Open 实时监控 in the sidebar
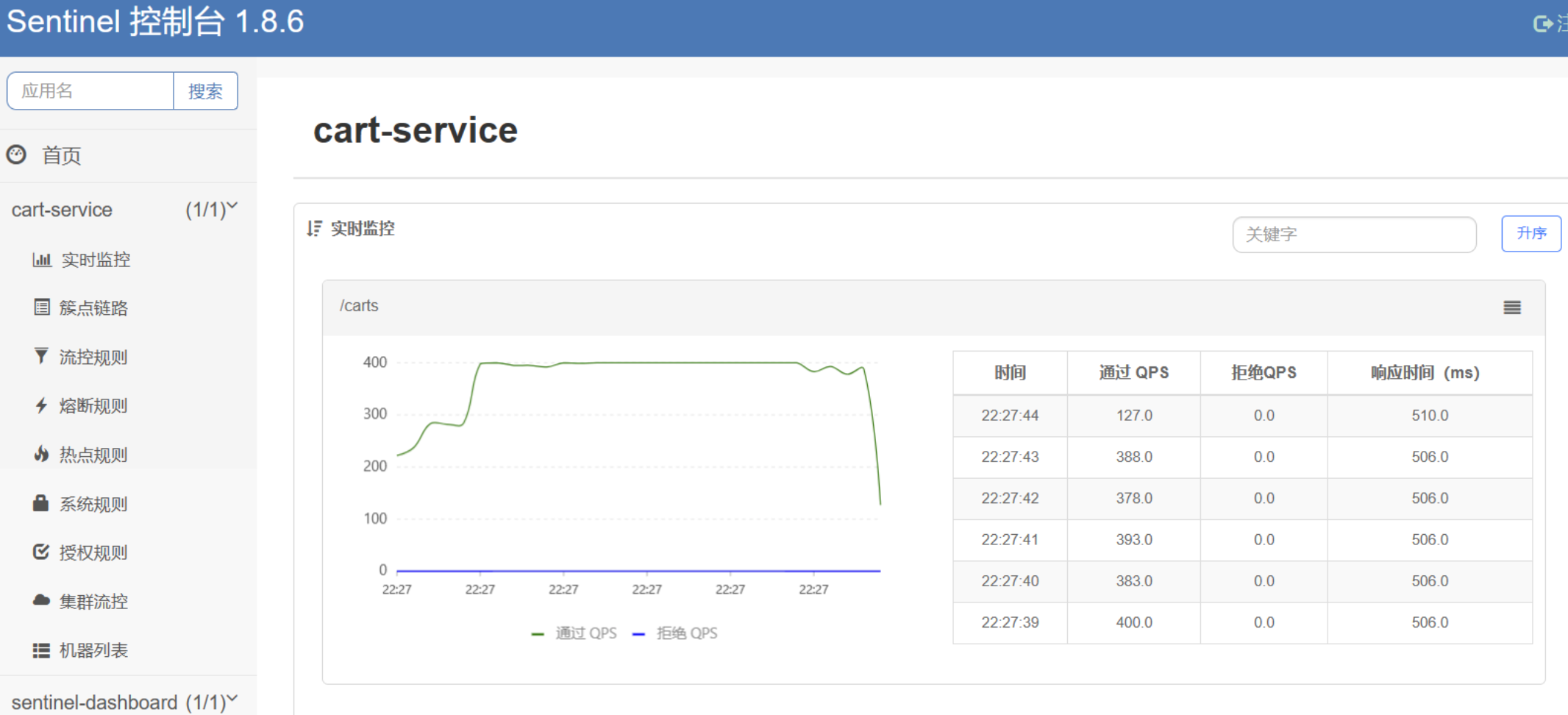This screenshot has height=715, width=1568. coord(96,260)
